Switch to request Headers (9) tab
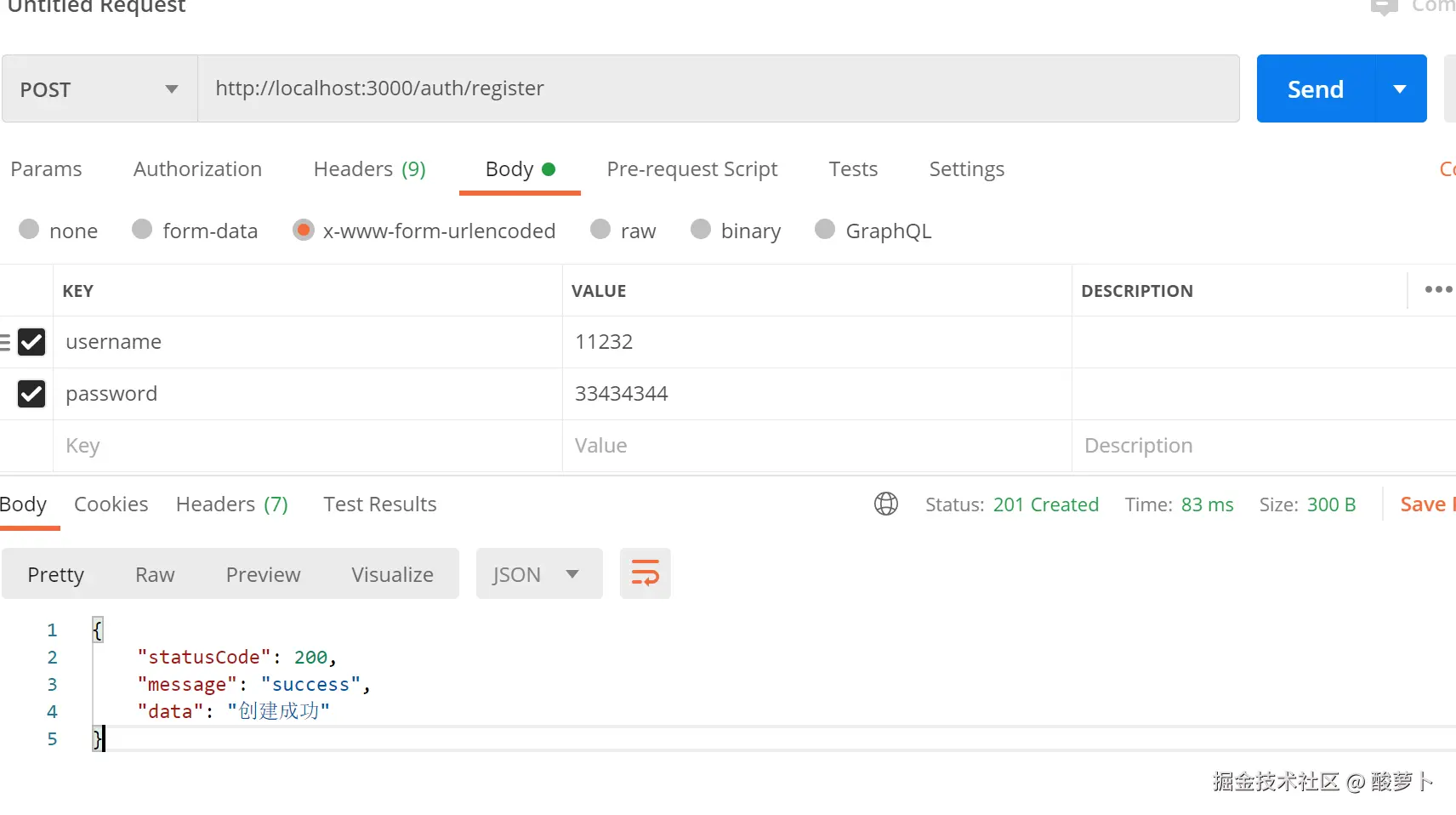1456x815 pixels. (x=369, y=169)
